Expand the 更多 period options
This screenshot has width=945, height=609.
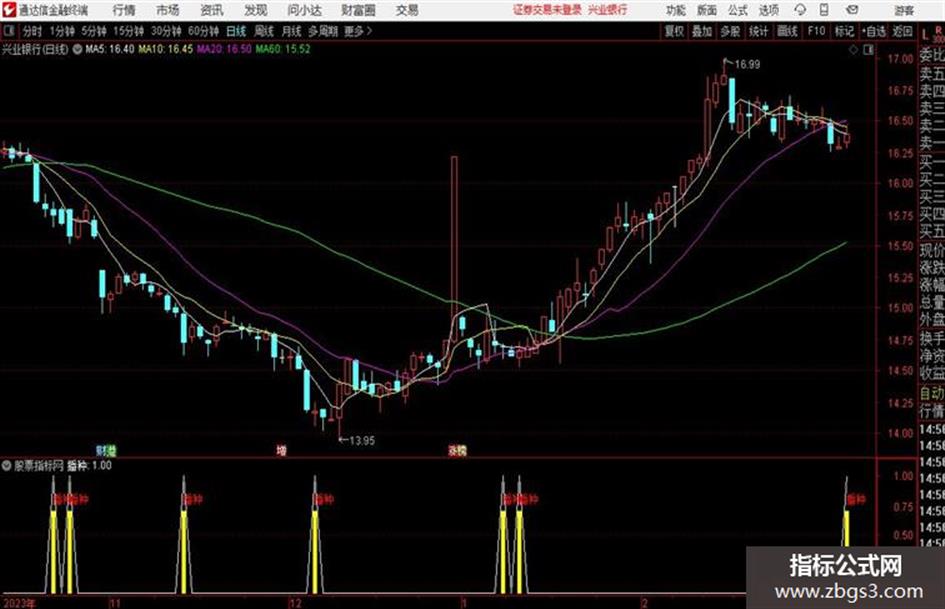coord(358,31)
